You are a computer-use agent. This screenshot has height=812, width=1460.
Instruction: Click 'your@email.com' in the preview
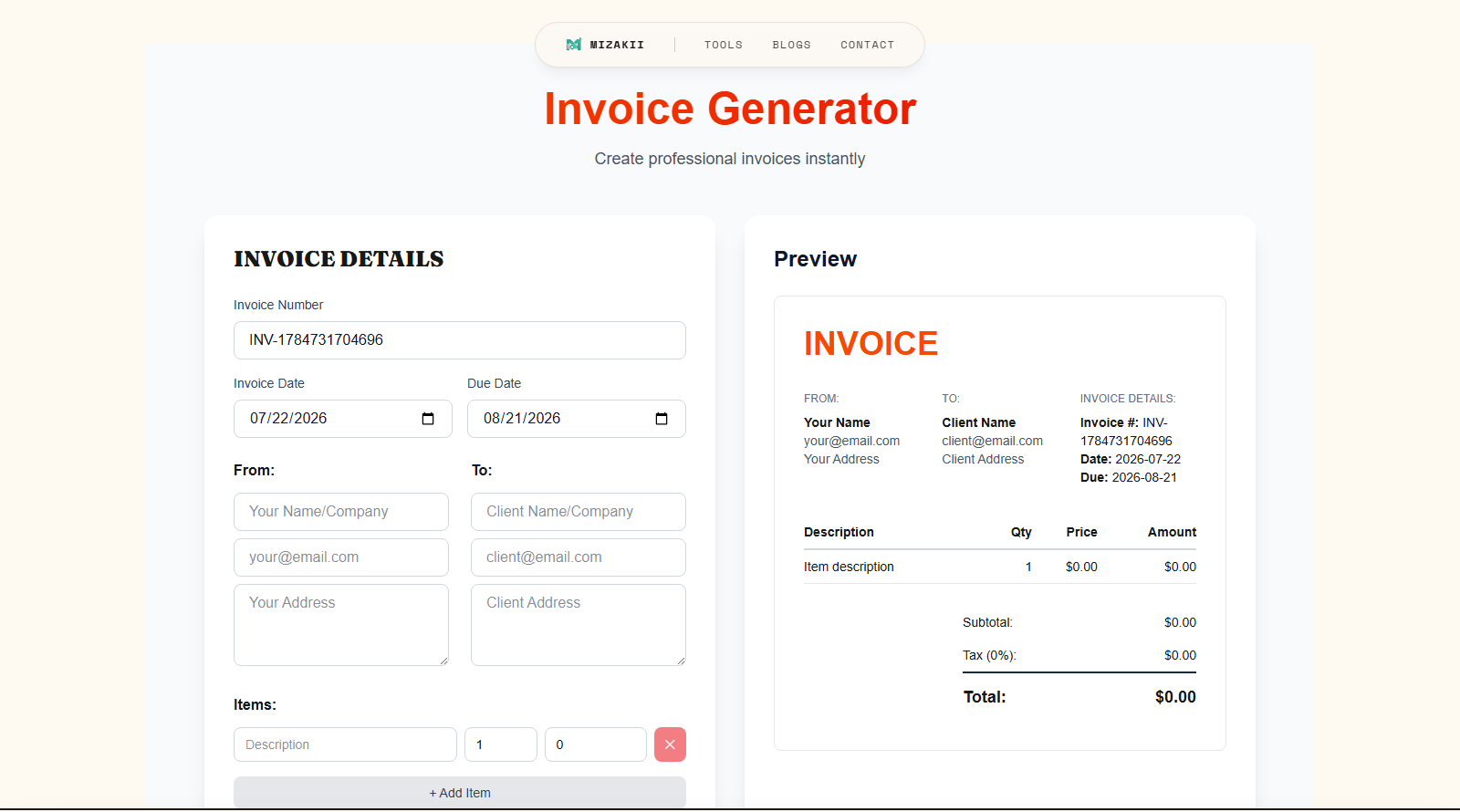[851, 441]
